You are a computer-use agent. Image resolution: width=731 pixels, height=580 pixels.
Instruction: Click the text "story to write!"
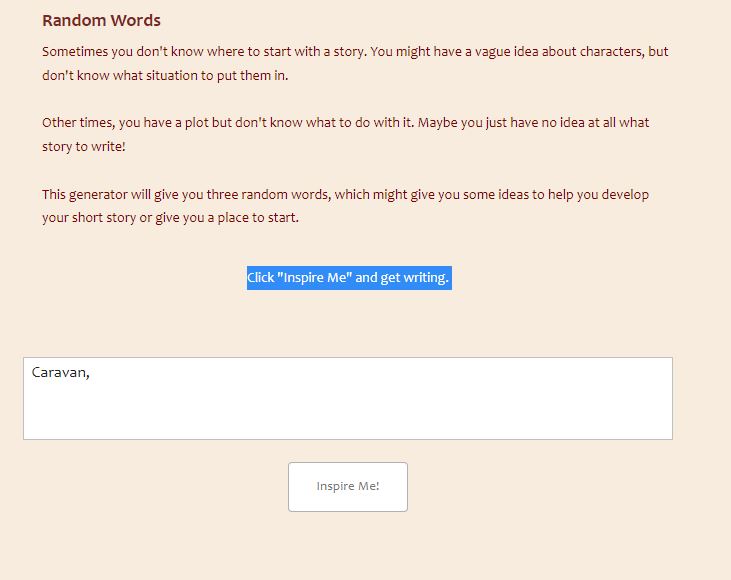click(83, 147)
